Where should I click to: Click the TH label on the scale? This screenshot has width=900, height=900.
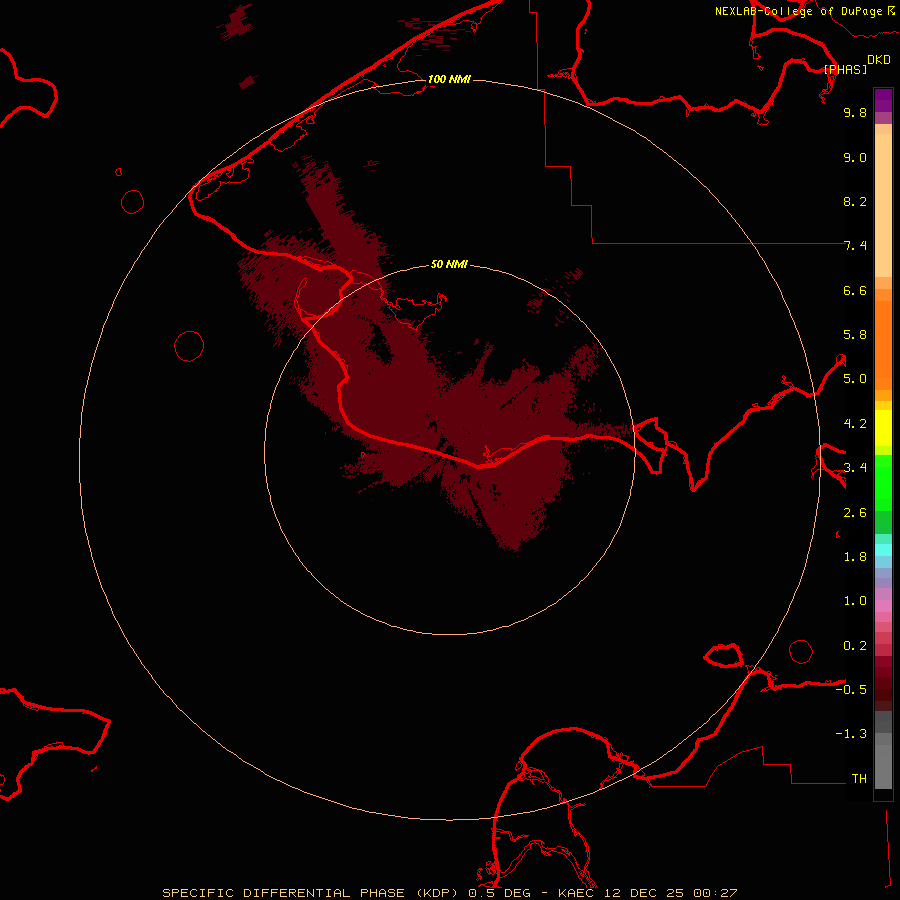tap(859, 779)
